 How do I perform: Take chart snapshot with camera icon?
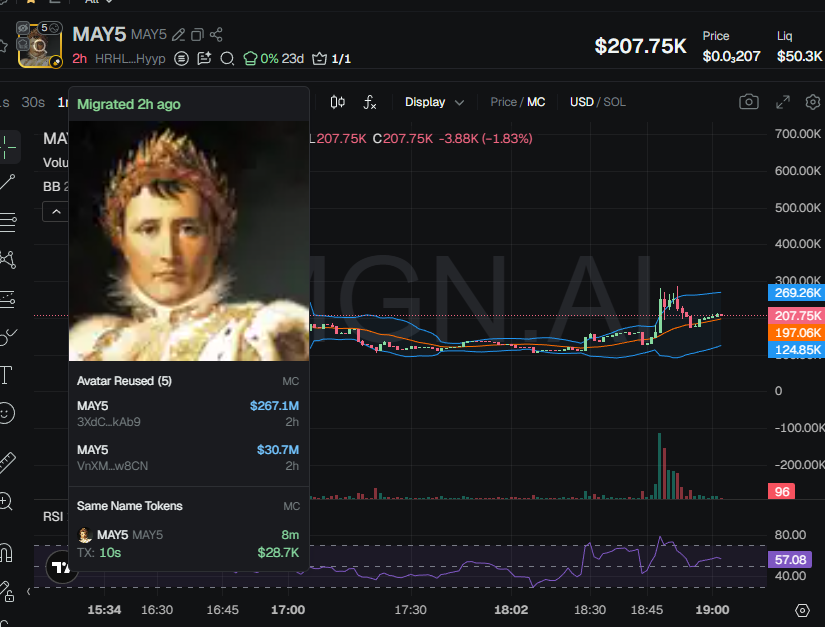(x=749, y=102)
